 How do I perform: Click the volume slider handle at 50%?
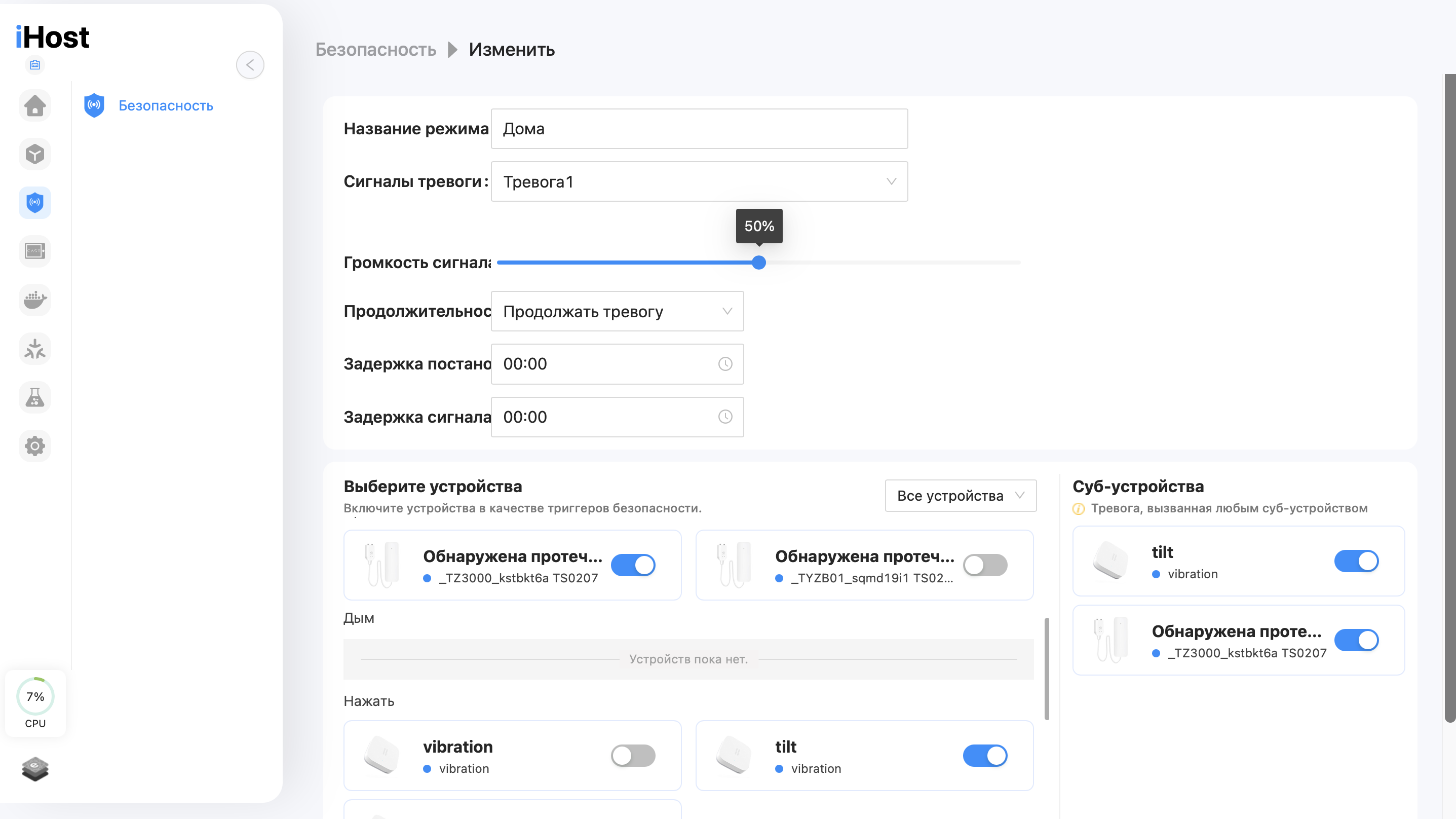tap(759, 263)
